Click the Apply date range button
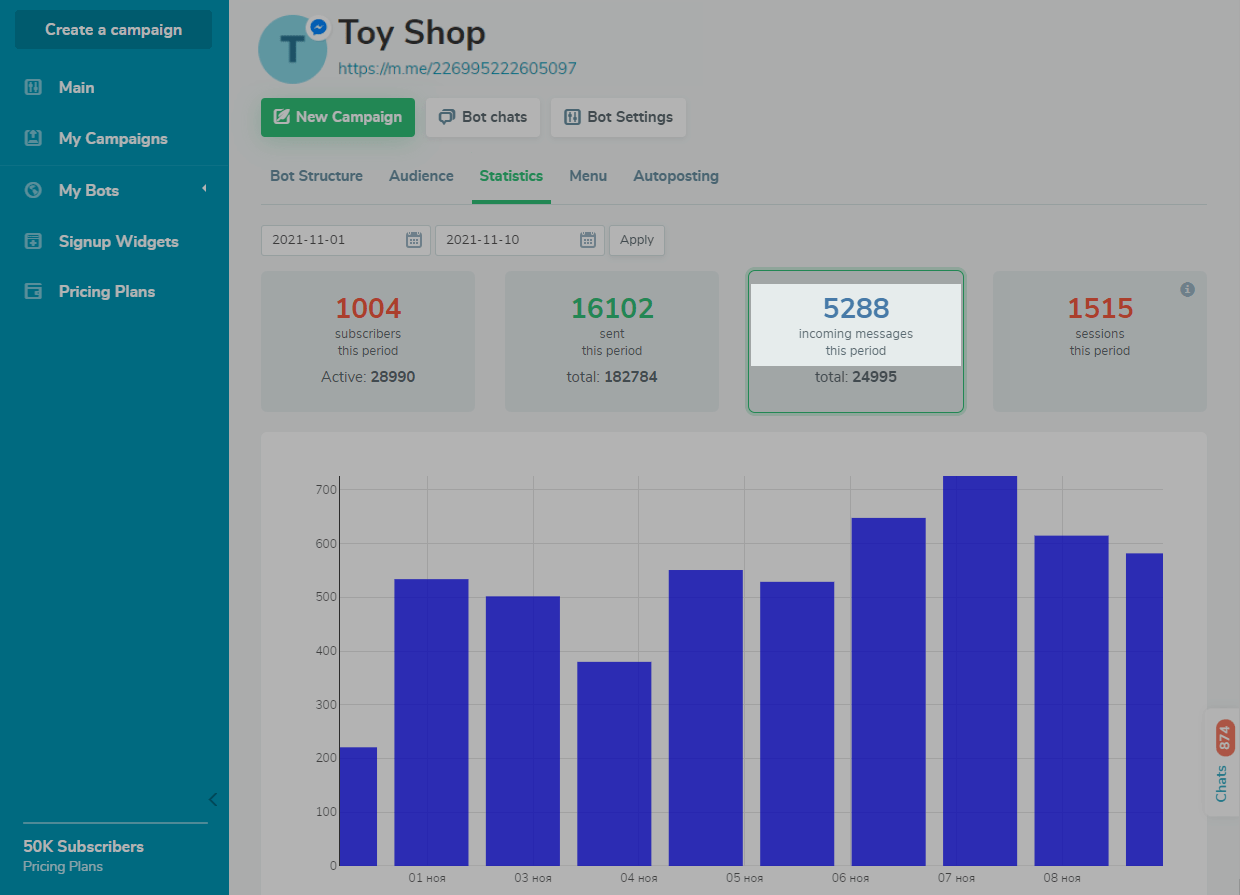The image size is (1240, 895). pos(636,240)
